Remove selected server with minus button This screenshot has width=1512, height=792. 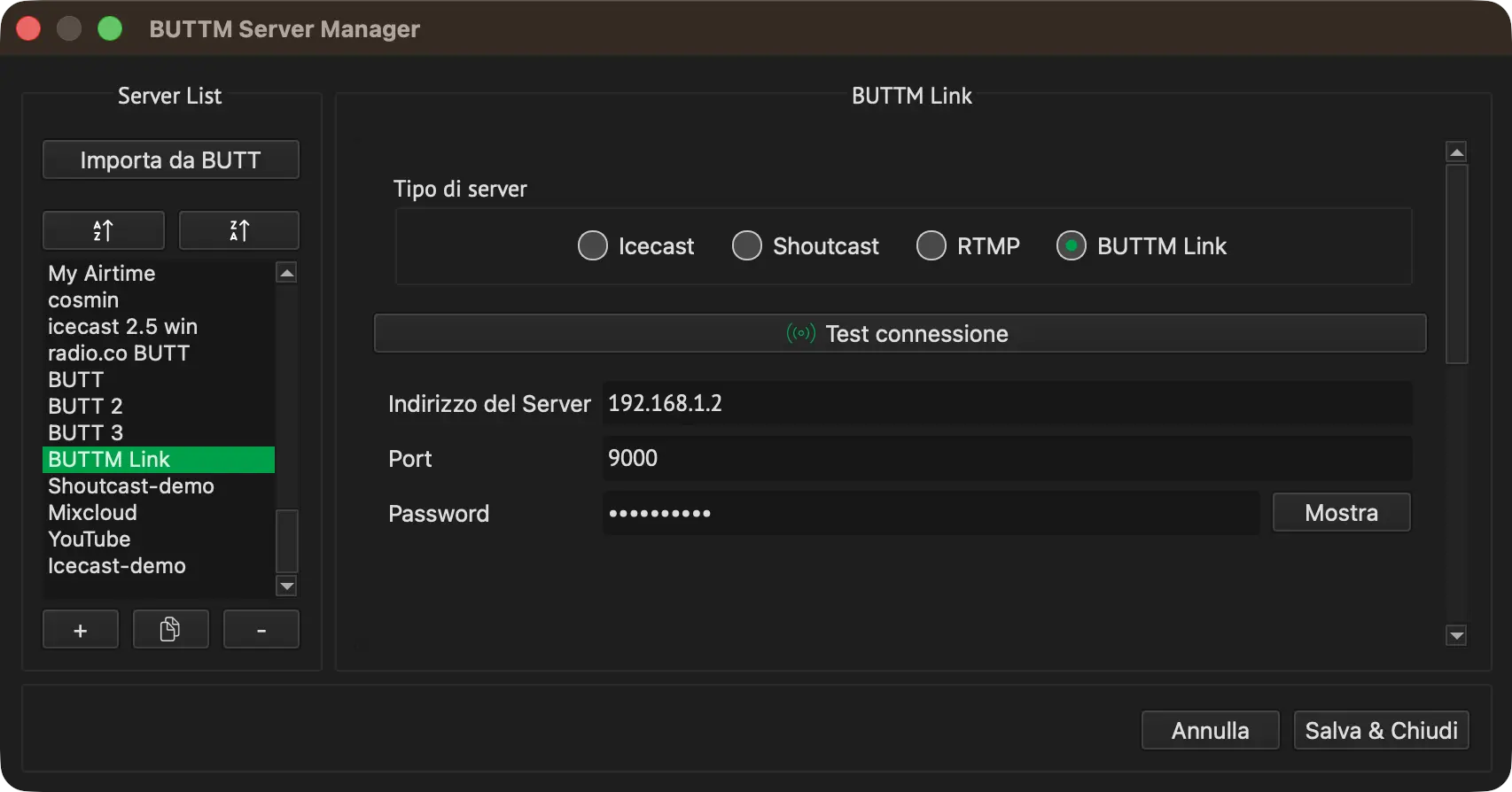pyautogui.click(x=261, y=629)
